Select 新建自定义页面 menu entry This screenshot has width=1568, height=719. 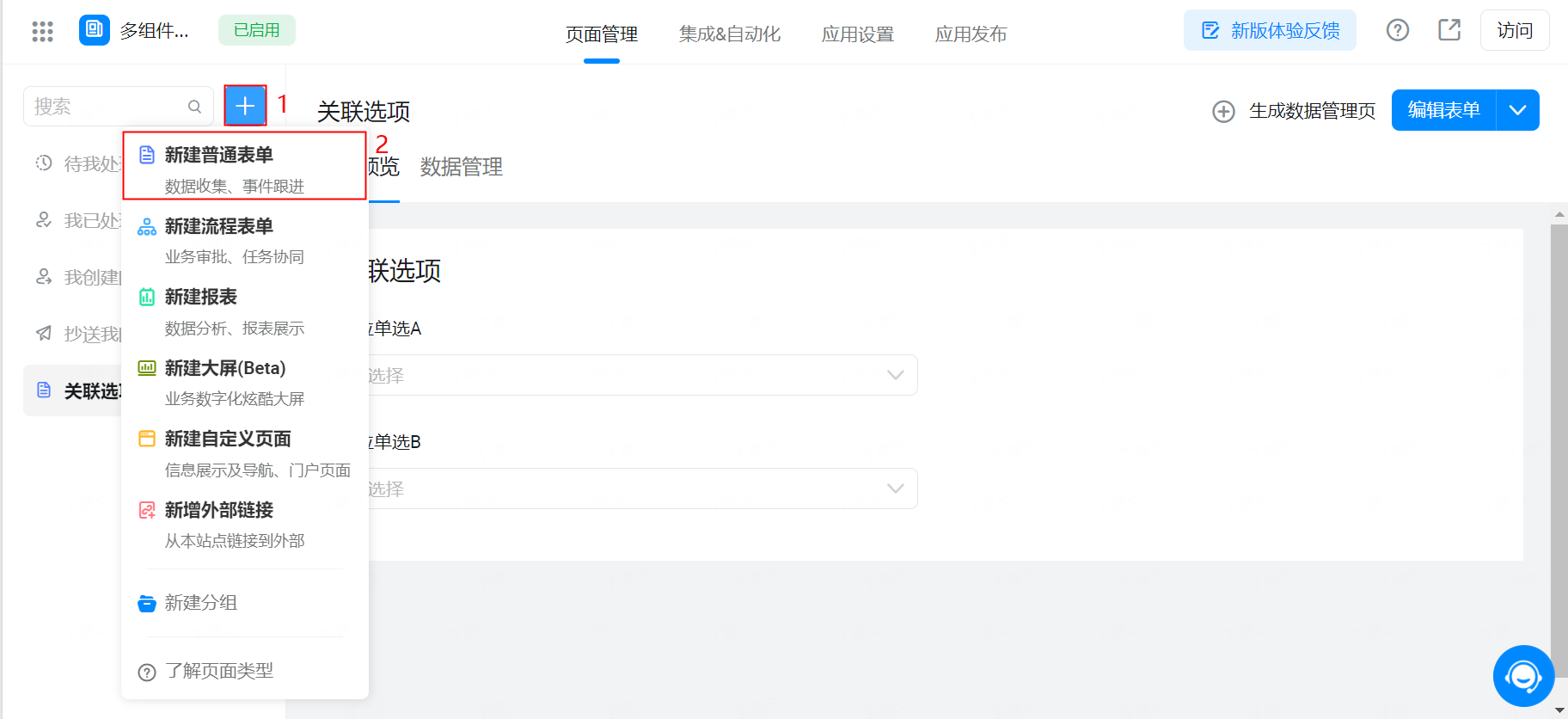tap(245, 453)
